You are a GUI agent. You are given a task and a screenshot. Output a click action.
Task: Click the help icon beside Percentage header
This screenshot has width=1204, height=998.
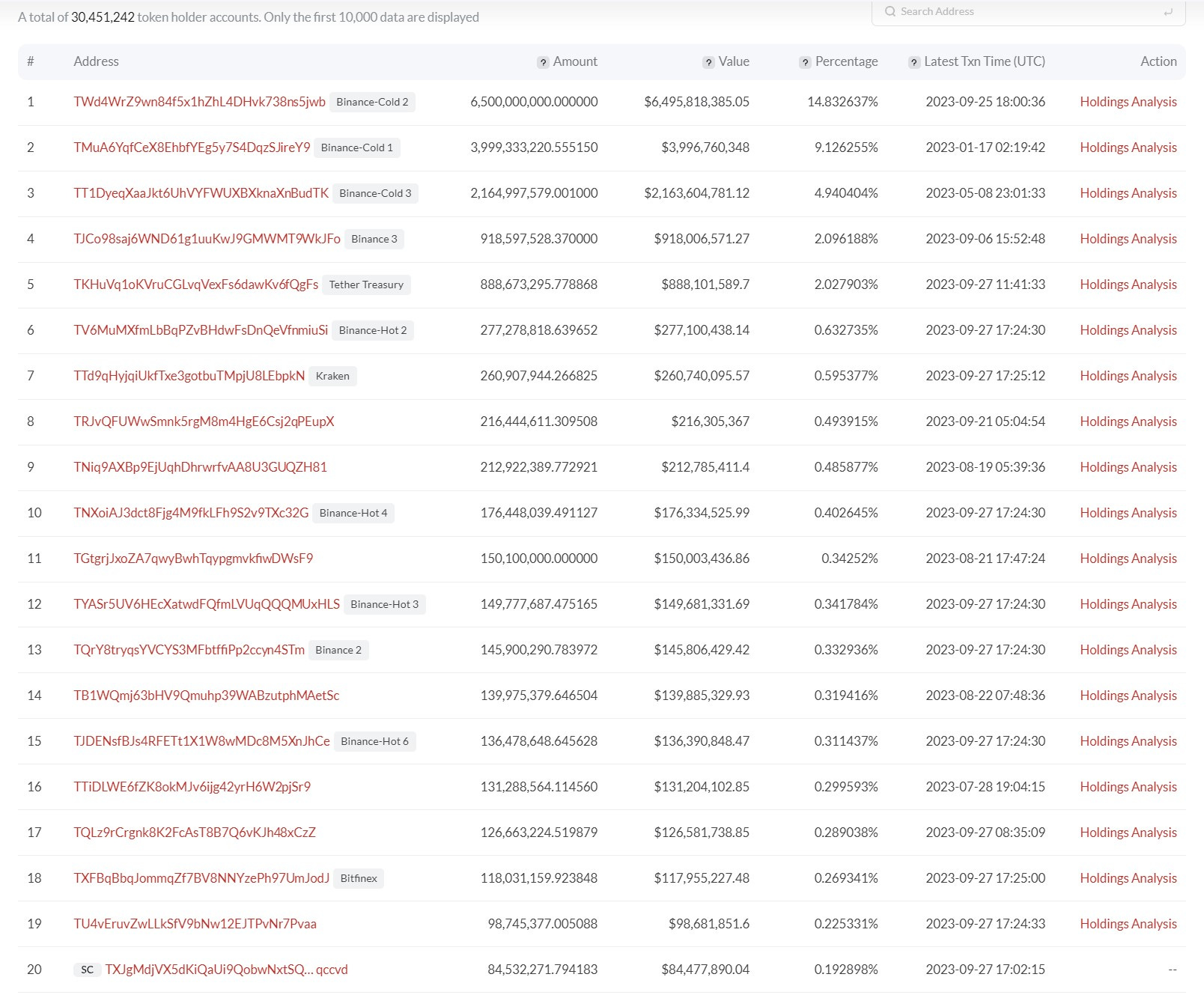[805, 63]
